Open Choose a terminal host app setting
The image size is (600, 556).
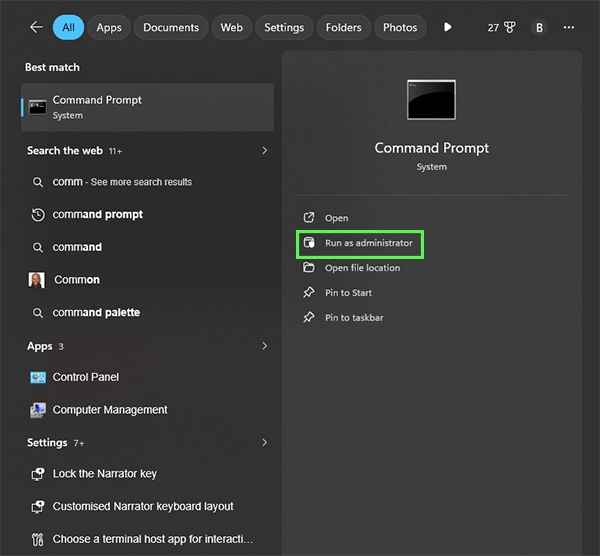(x=147, y=539)
